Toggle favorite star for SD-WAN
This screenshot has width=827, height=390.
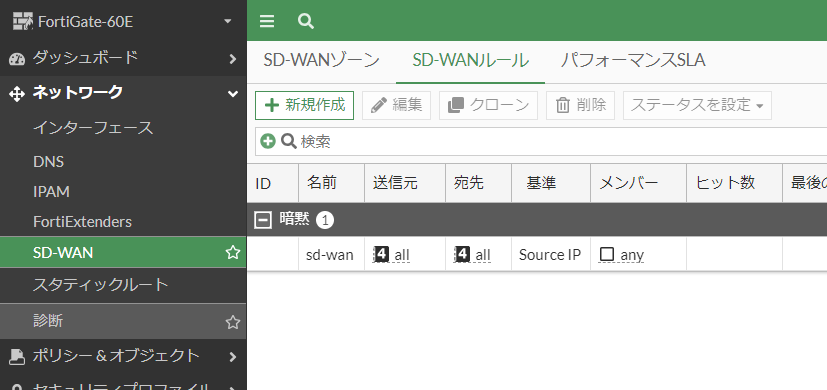[233, 253]
